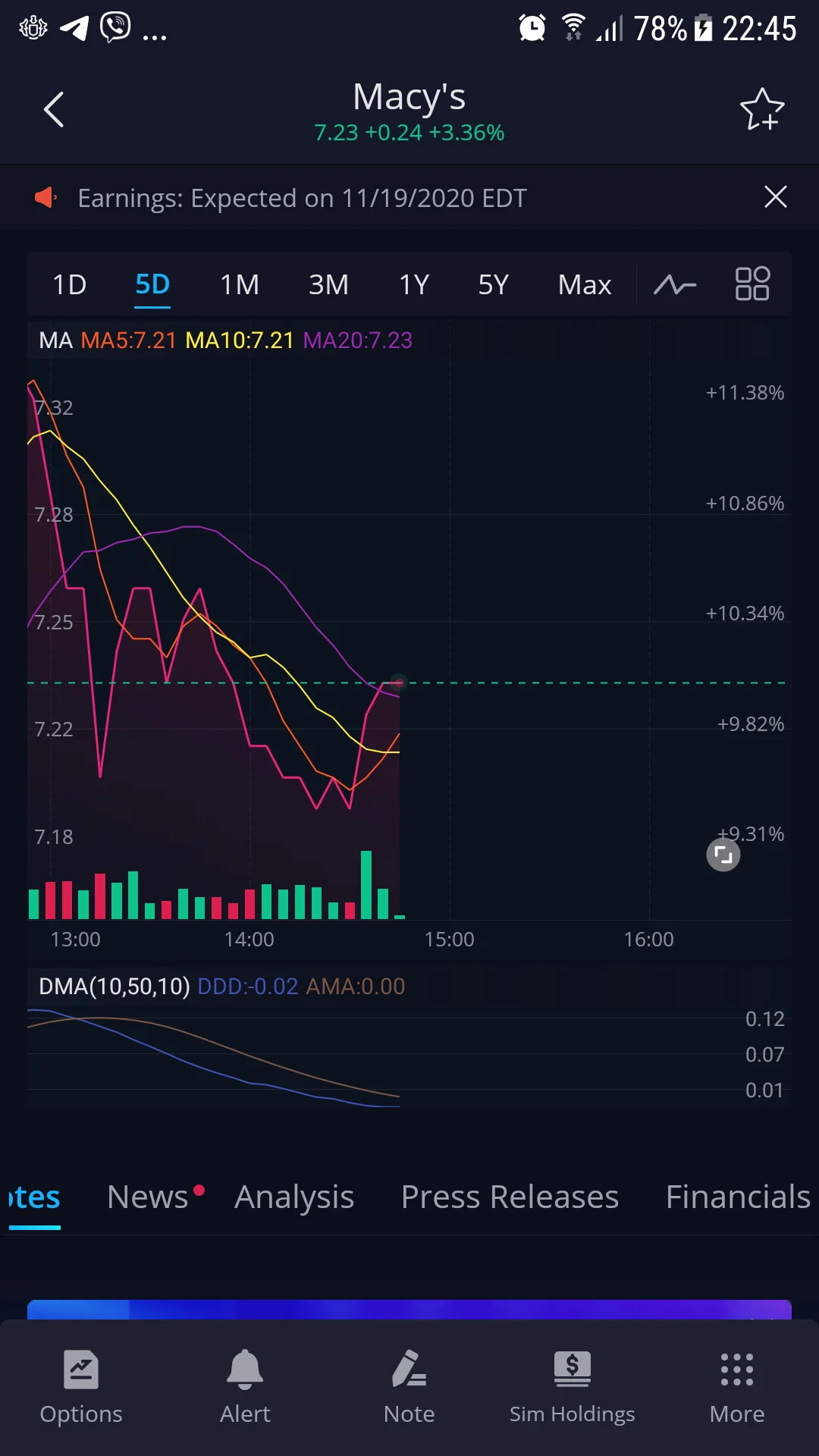Image resolution: width=819 pixels, height=1456 pixels.
Task: Open the Financials tab
Action: [x=738, y=1197]
